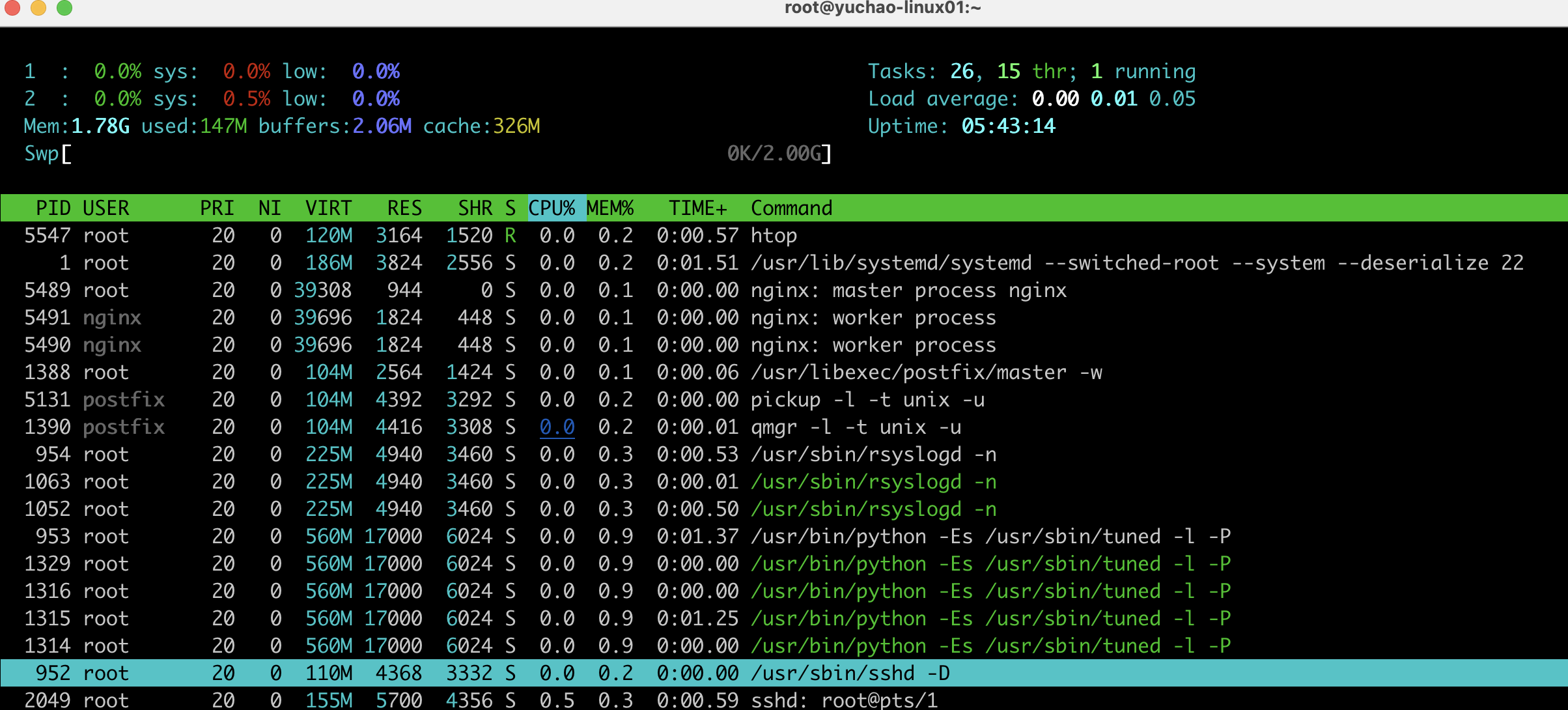Select the postfix master process row
This screenshot has width=1568, height=710.
(x=925, y=373)
